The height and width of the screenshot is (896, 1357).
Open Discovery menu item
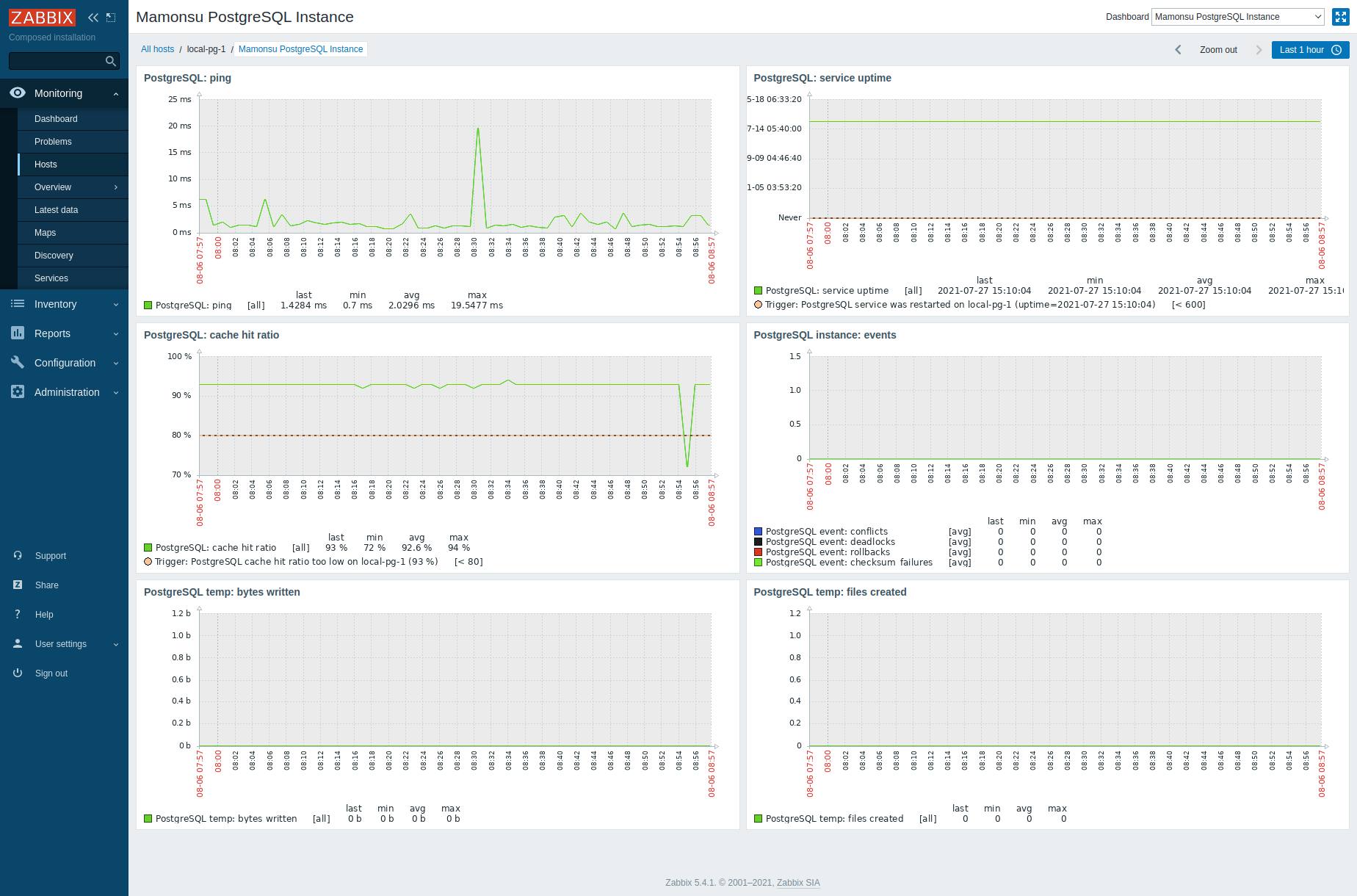point(73,256)
